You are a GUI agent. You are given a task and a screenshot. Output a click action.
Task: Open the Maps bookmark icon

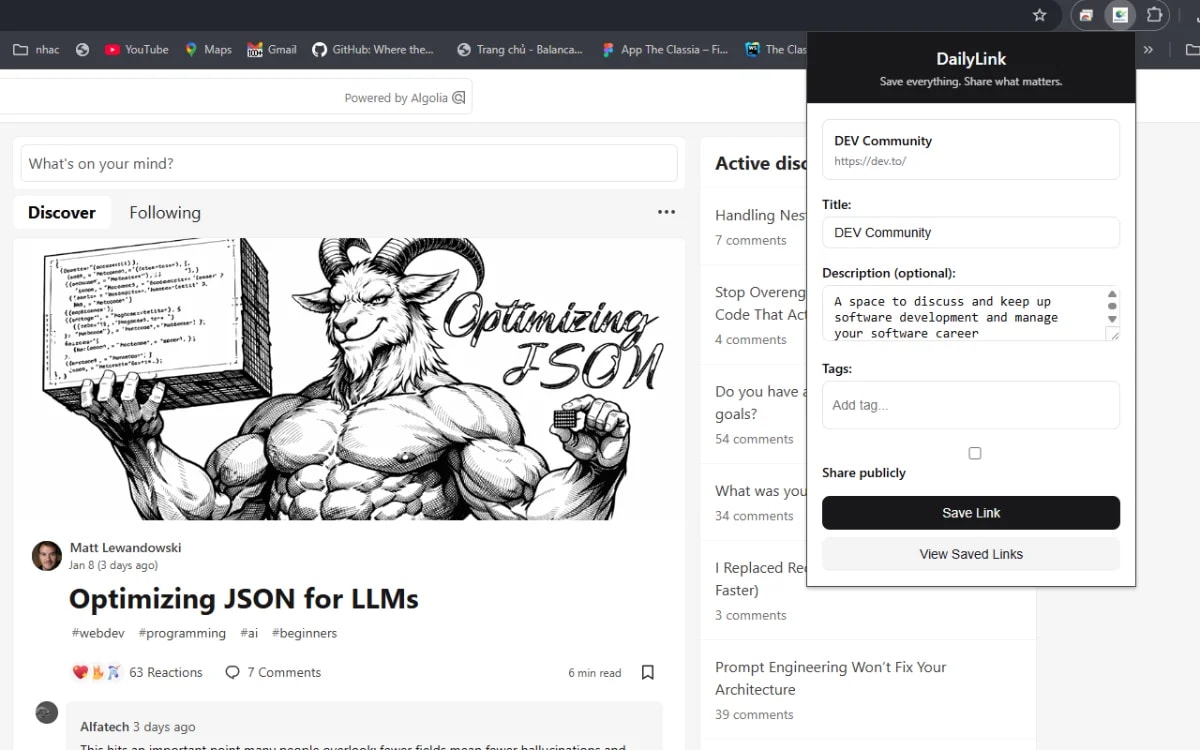(196, 49)
